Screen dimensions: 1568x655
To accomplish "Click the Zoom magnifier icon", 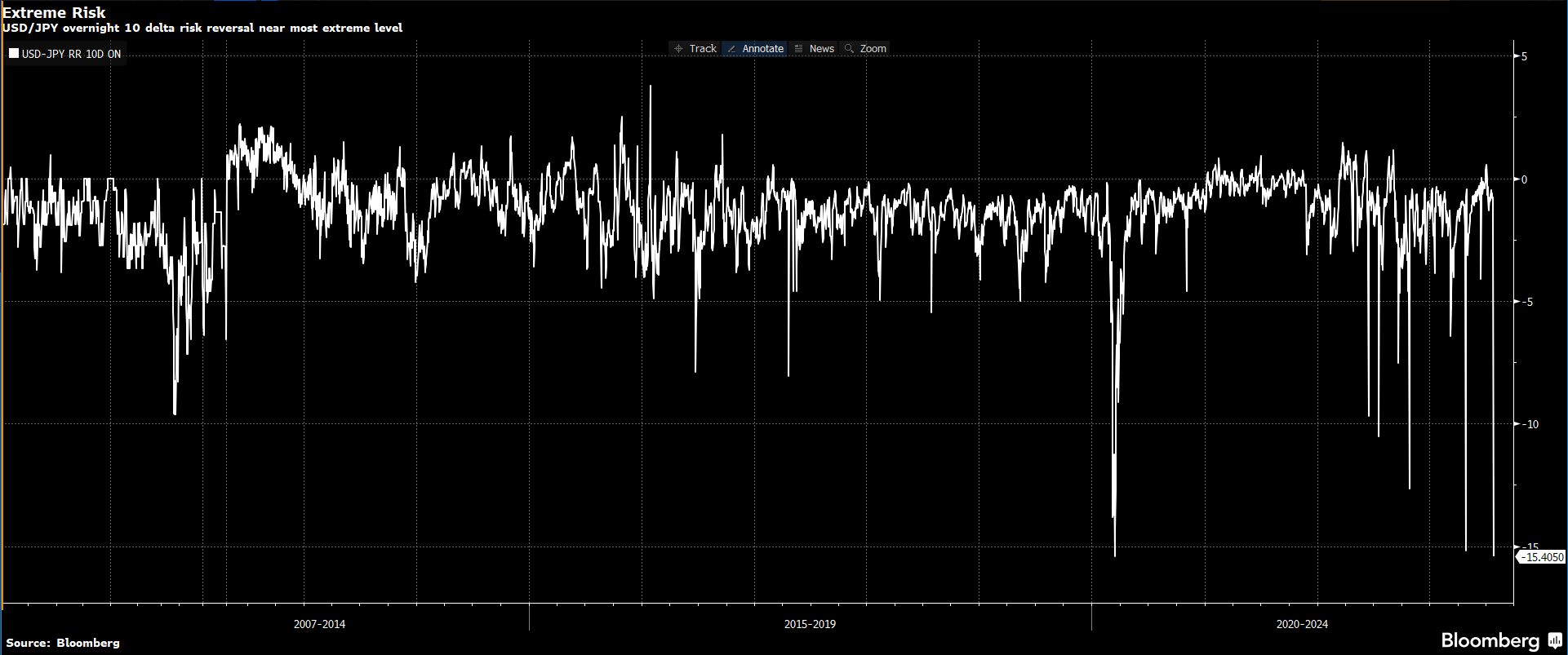I will [x=849, y=49].
